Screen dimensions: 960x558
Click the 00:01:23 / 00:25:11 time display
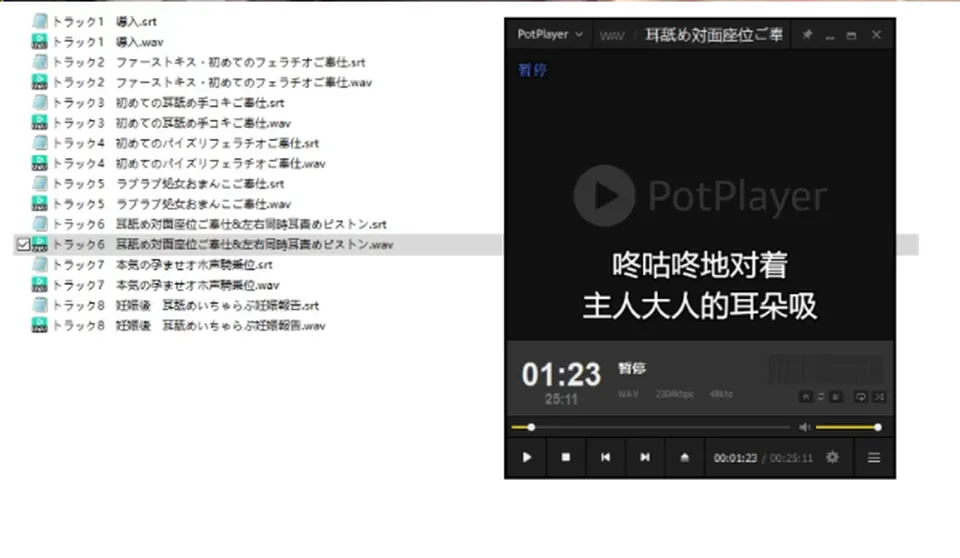(763, 458)
